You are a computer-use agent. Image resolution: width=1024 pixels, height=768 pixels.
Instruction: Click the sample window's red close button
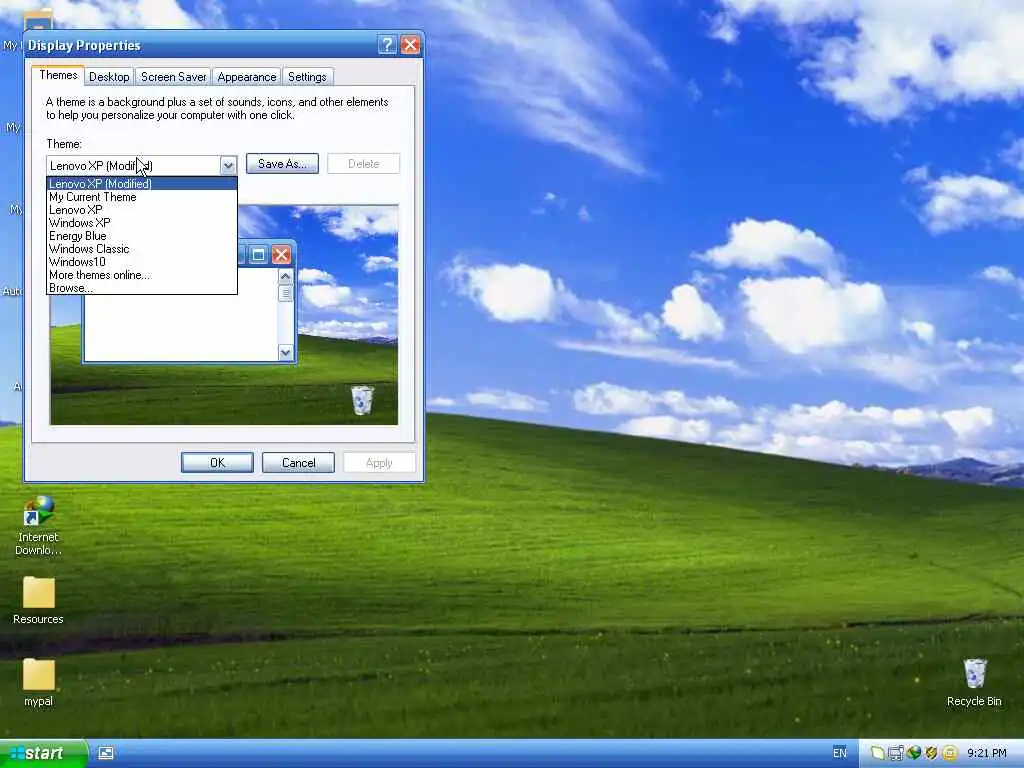281,255
